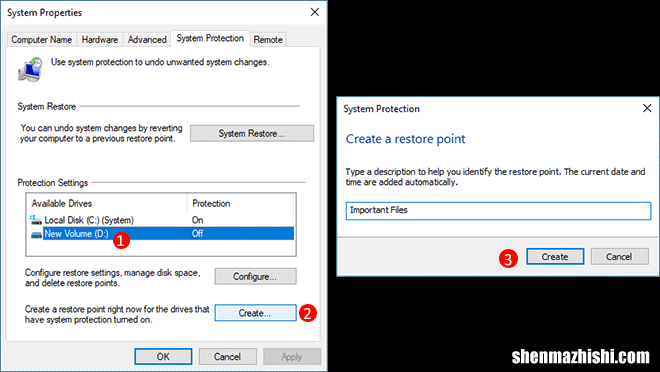Switch to the Computer Name tab
Screen dimensions: 660x372
tap(42, 40)
